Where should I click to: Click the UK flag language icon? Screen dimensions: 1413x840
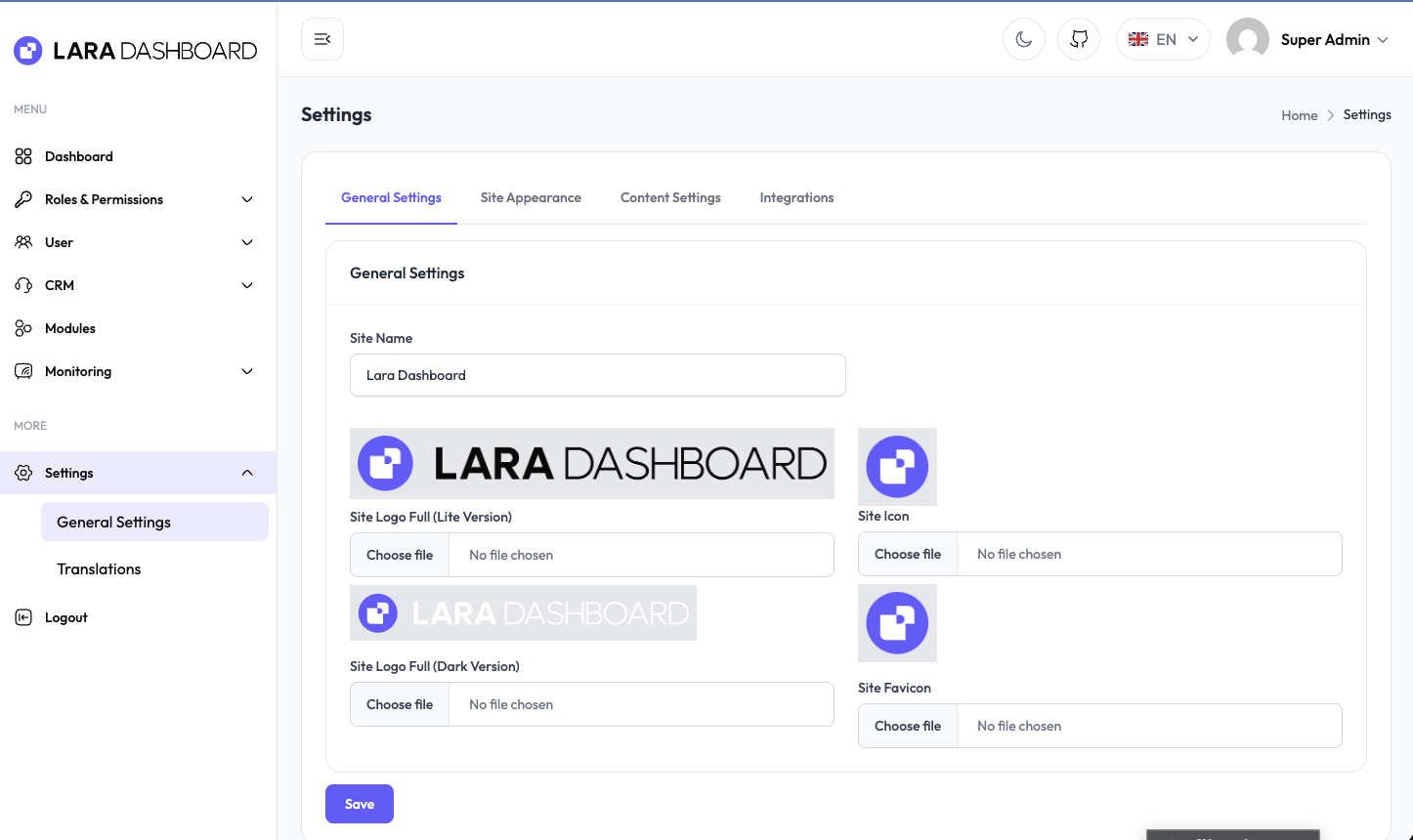tap(1138, 39)
